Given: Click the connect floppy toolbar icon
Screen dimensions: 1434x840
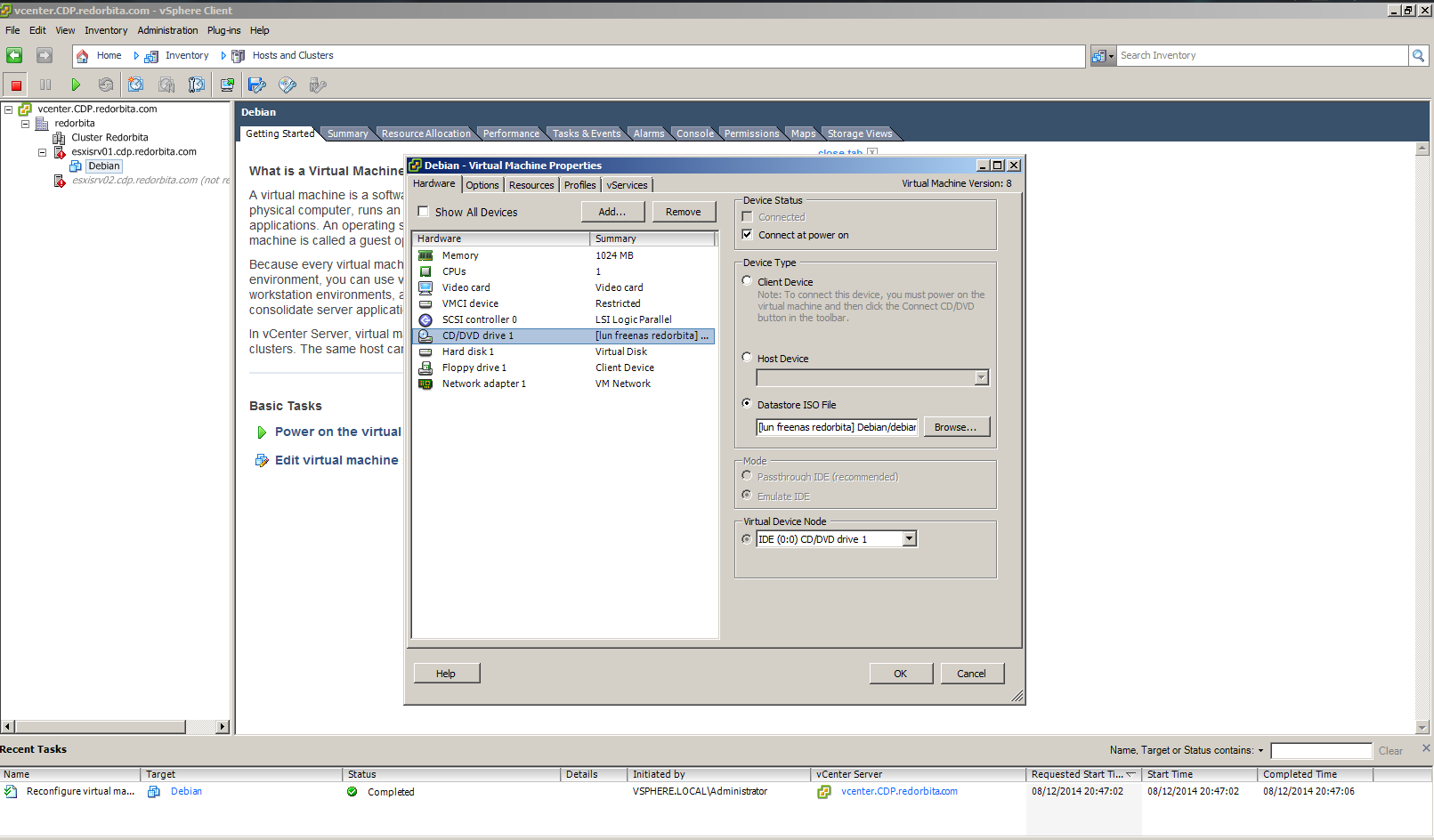Looking at the screenshot, I should pos(257,85).
